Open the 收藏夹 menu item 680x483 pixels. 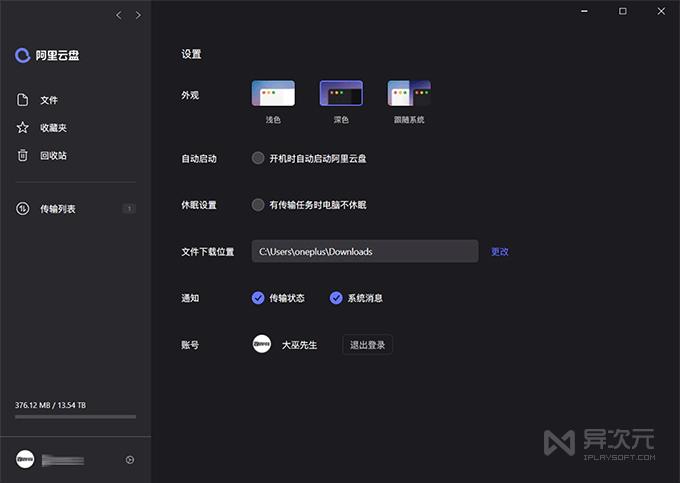(53, 127)
